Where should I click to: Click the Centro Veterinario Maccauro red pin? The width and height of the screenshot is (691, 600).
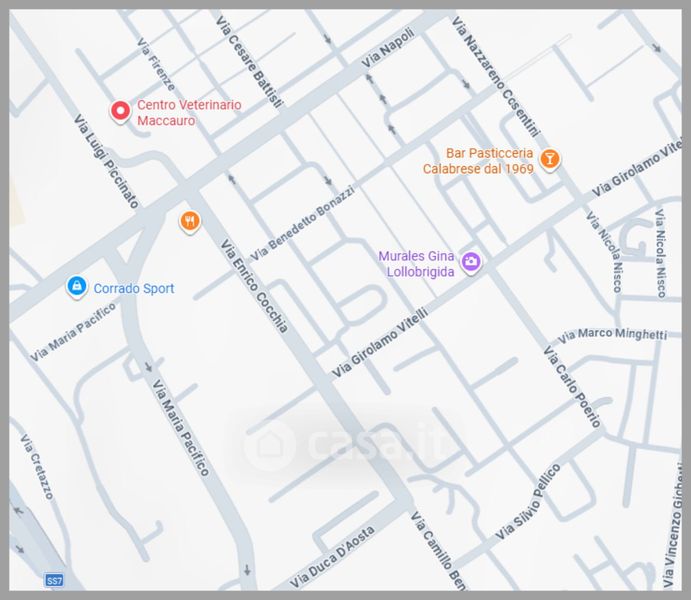120,111
